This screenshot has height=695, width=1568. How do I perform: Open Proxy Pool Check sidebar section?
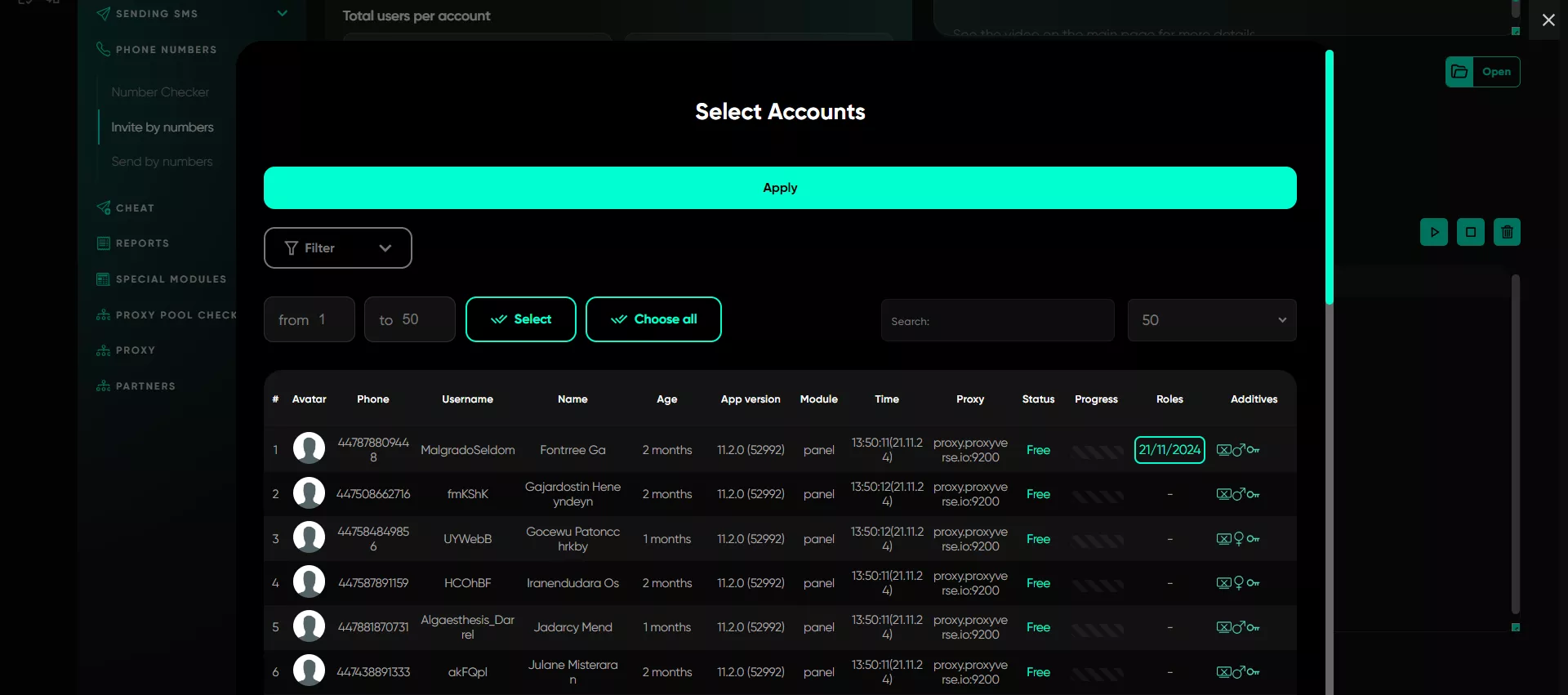pos(167,315)
